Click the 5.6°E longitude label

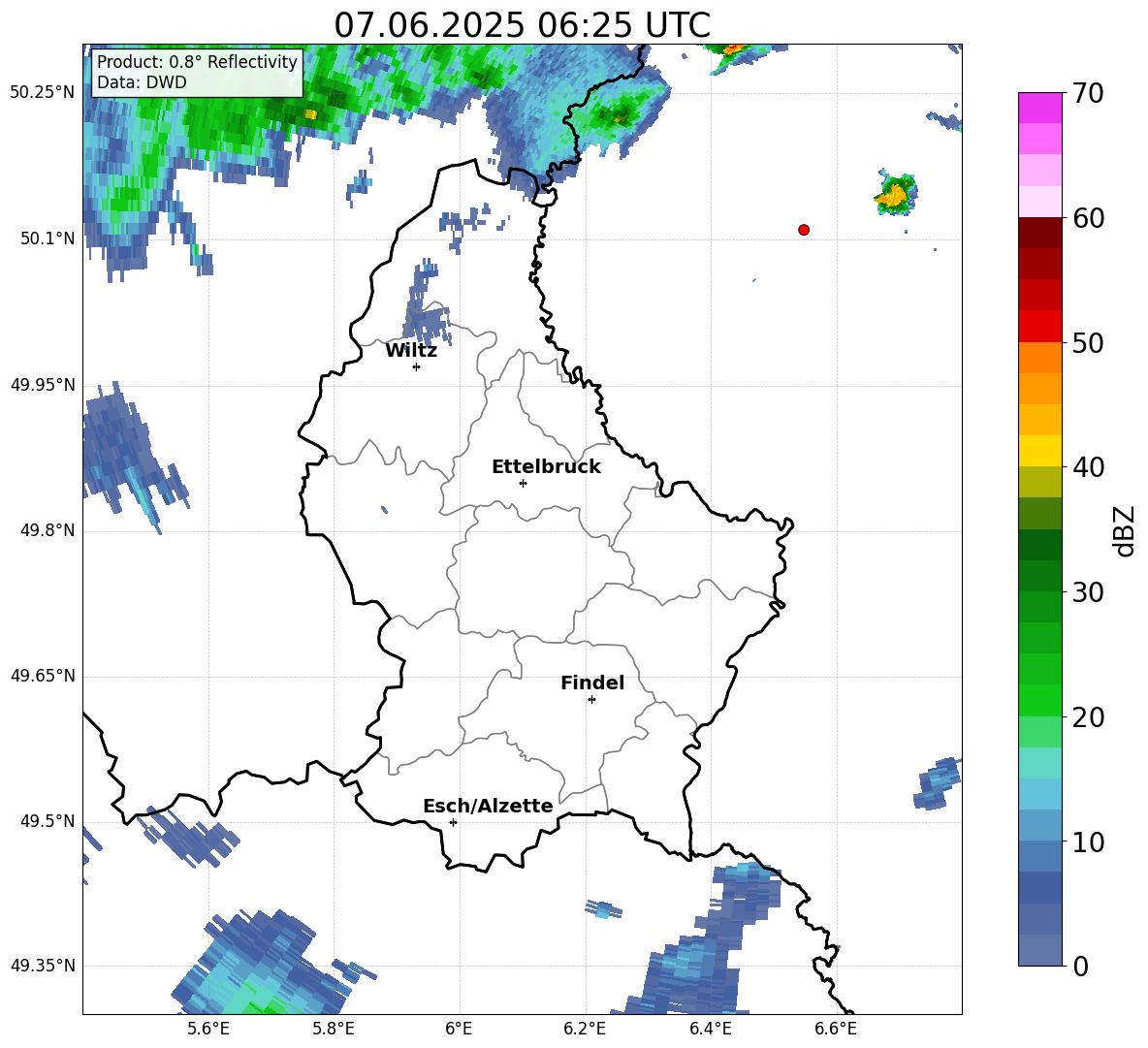pyautogui.click(x=207, y=1029)
